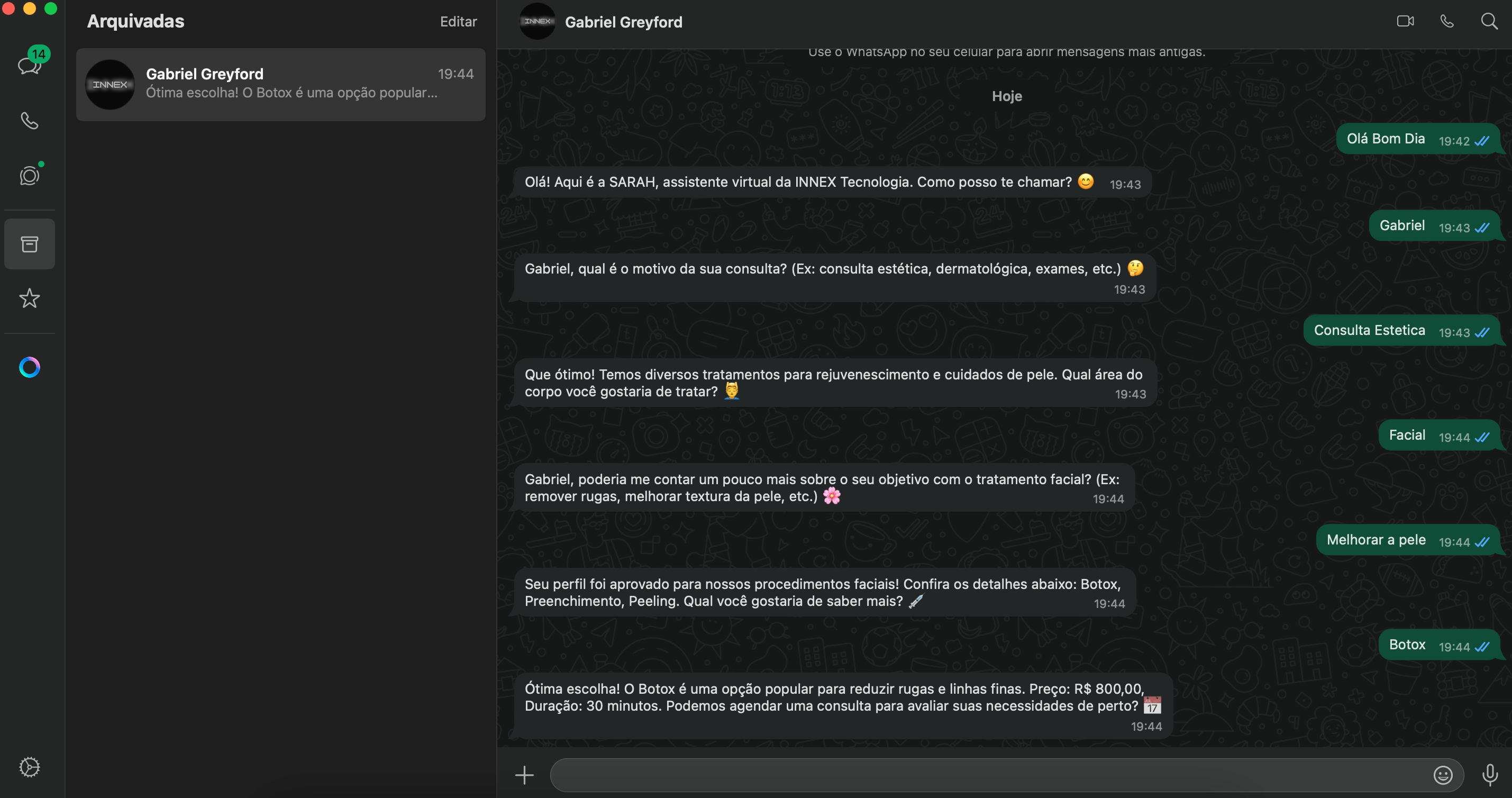This screenshot has height=798, width=1512.
Task: Click the message input field
Action: tap(986, 775)
